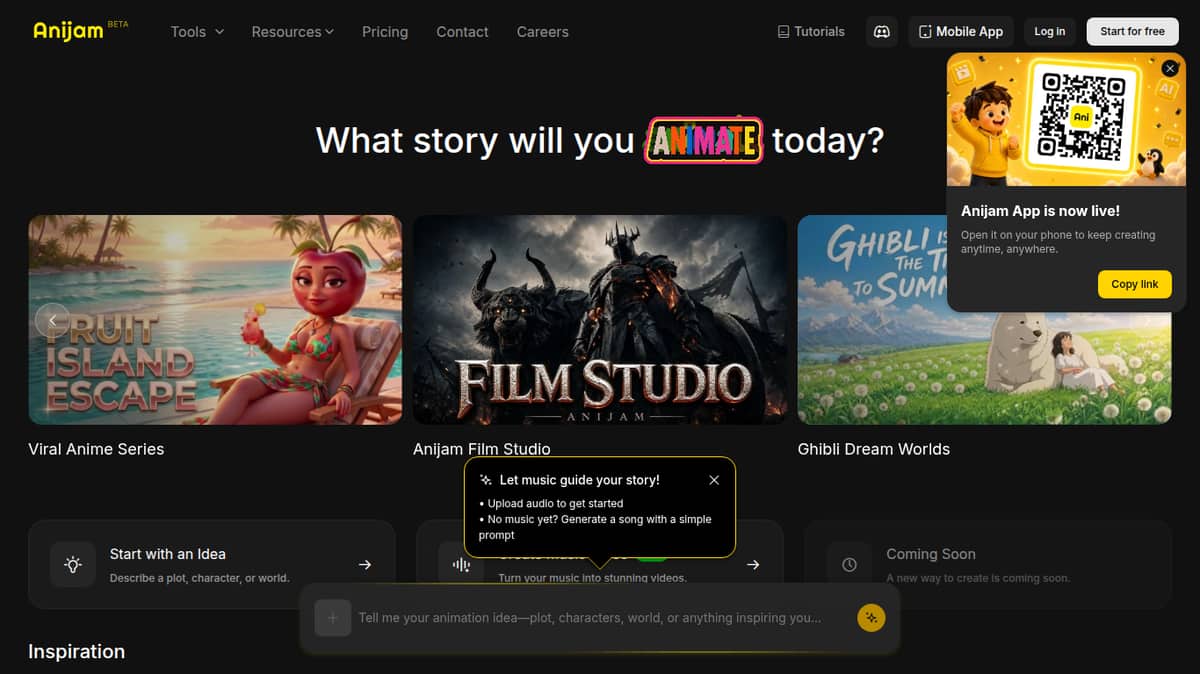Open Tutorials link
The width and height of the screenshot is (1200, 674).
pos(811,31)
